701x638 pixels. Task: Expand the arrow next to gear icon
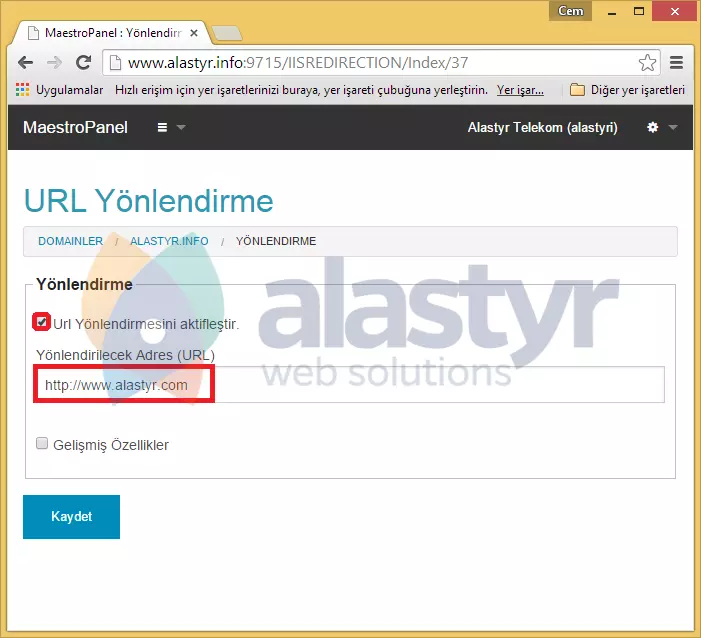pos(673,128)
